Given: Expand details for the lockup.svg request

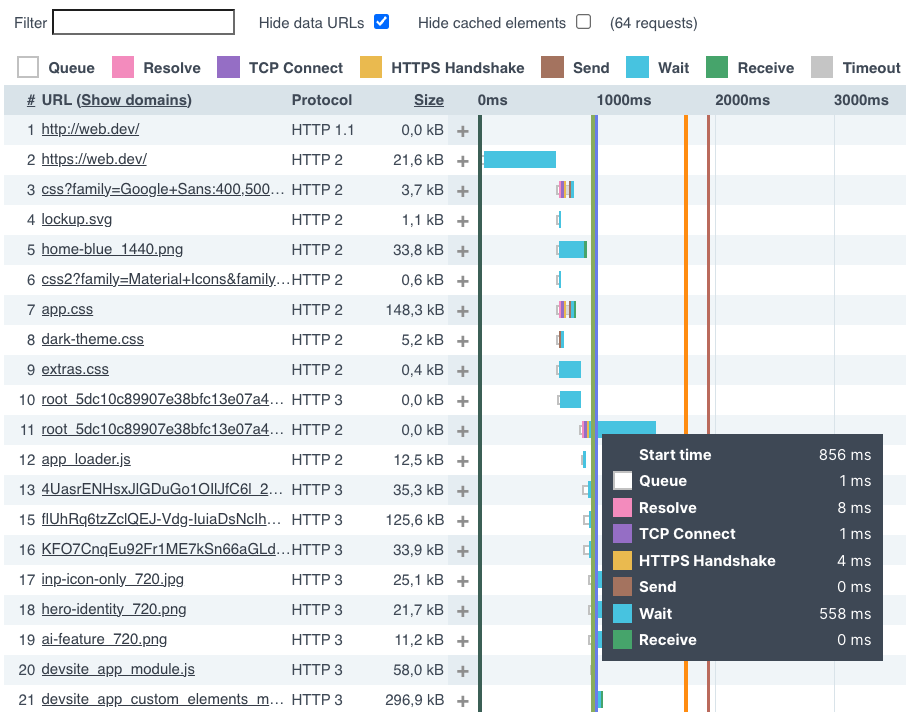Looking at the screenshot, I should (462, 219).
